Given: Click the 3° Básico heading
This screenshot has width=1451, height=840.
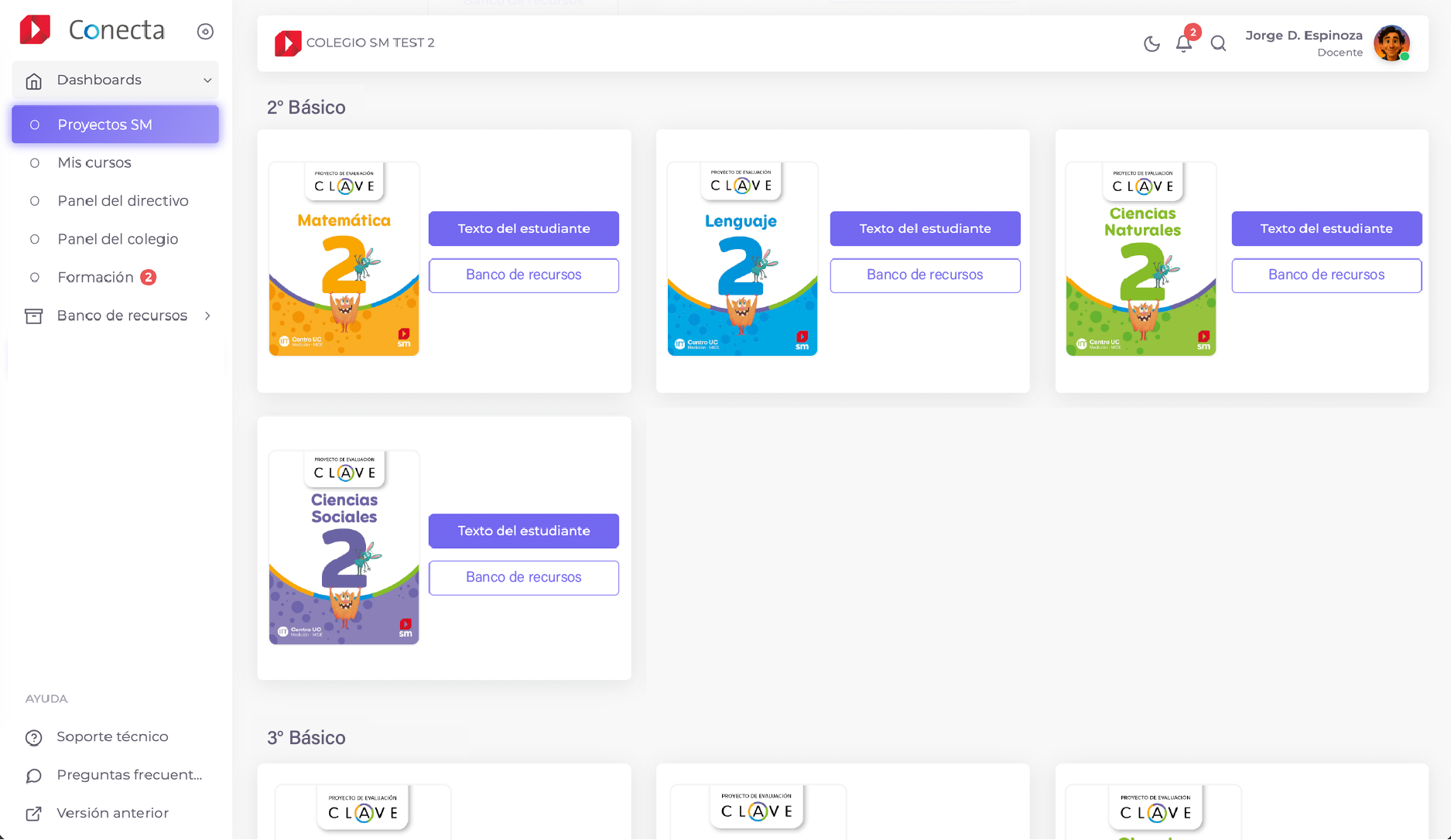Looking at the screenshot, I should coord(306,738).
